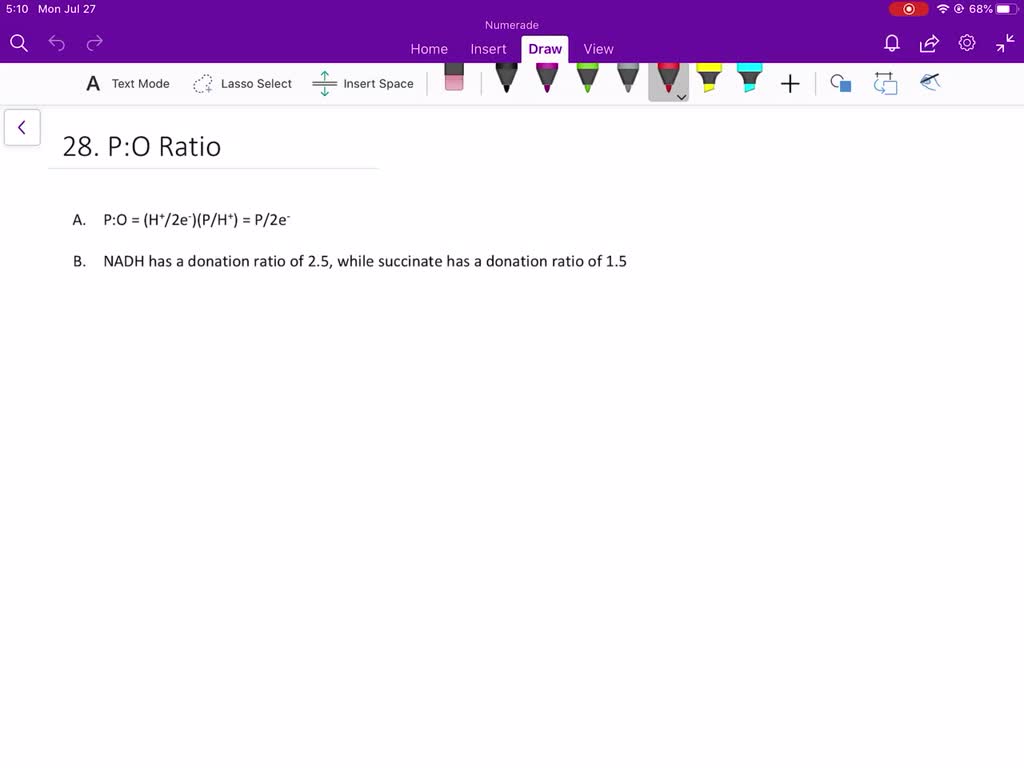
Task: Select the cyan highlighter
Action: (749, 78)
